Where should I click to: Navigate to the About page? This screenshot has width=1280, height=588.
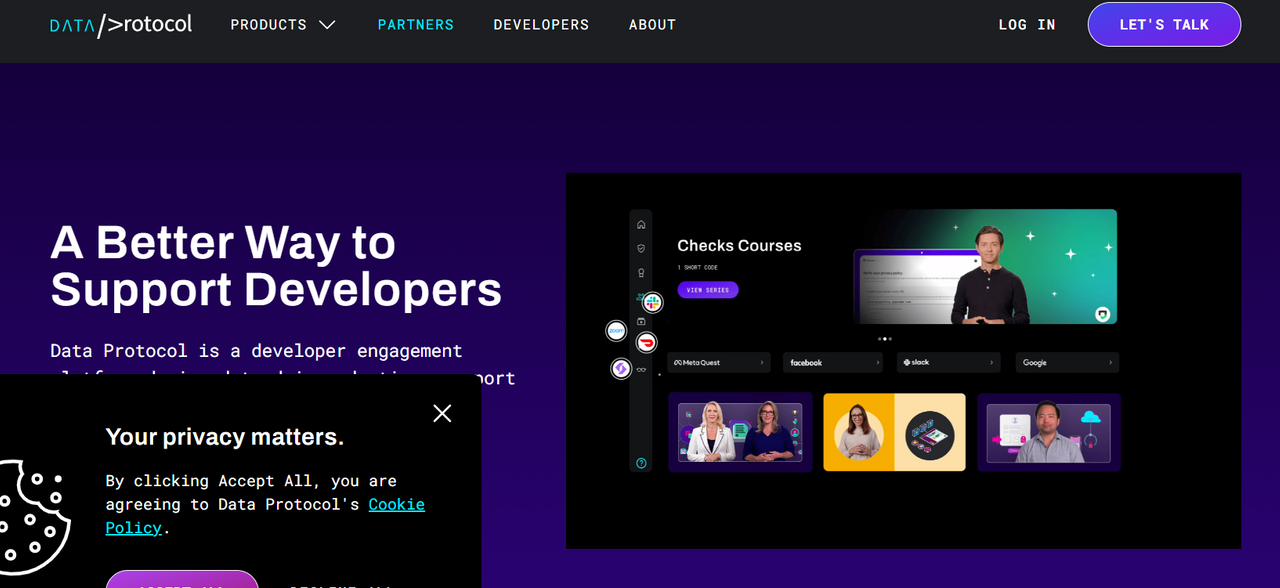652,24
